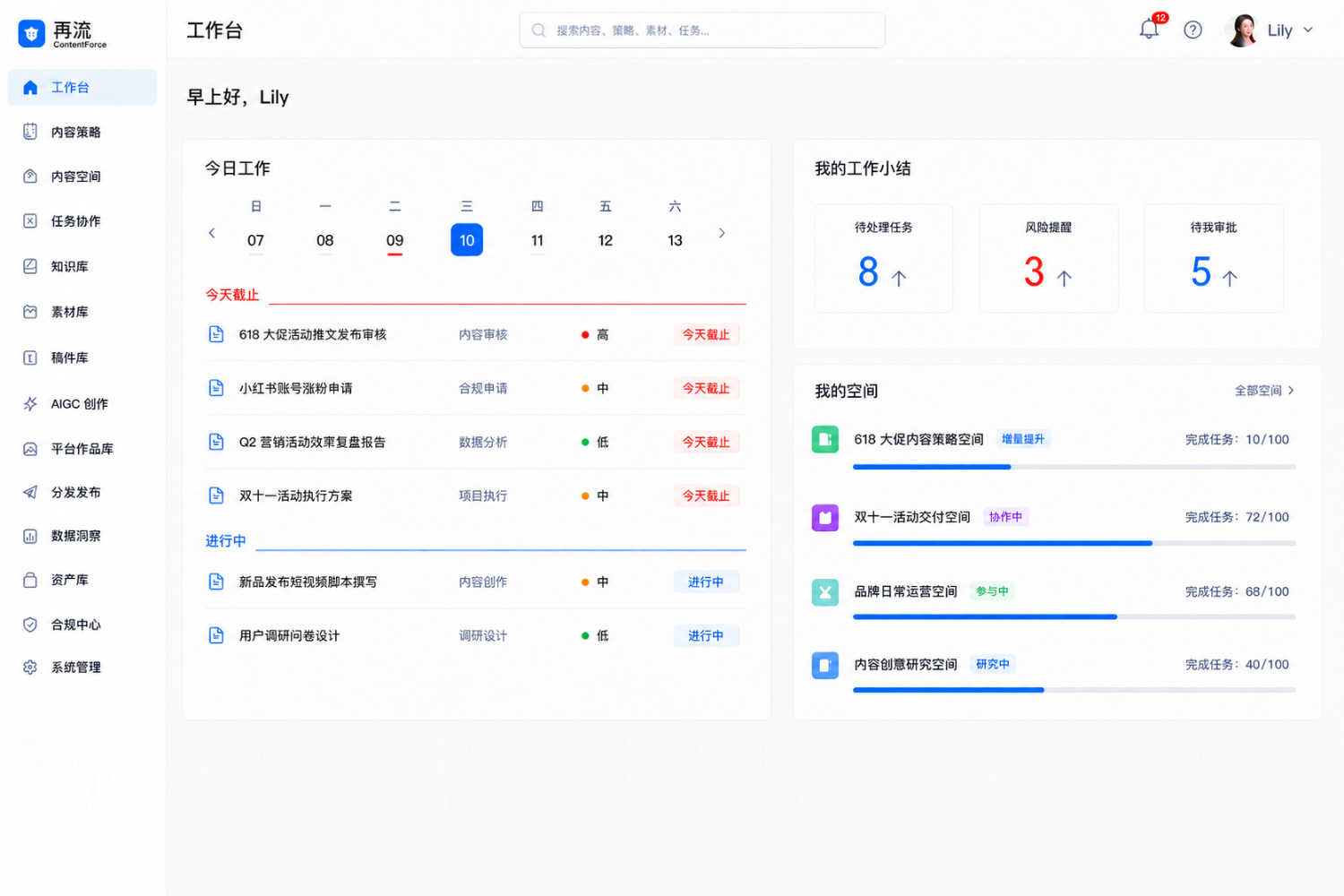Open 全部空间 link
This screenshot has height=896, width=1344.
coord(1264,391)
